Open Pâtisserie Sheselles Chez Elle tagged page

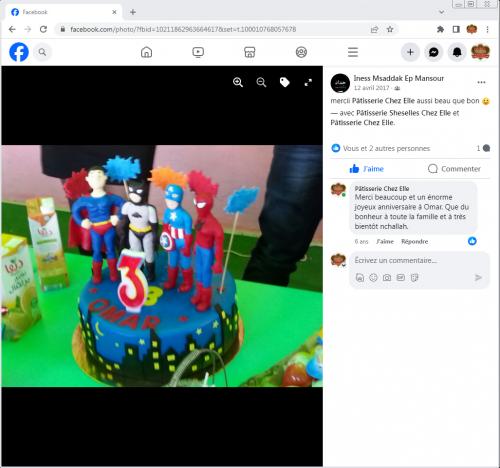pyautogui.click(x=403, y=113)
